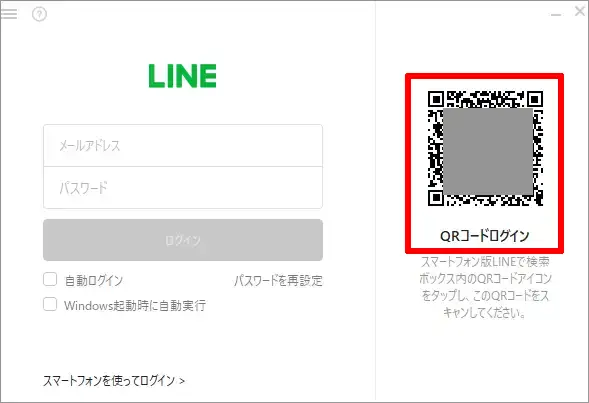This screenshot has height=403, width=589.
Task: Focus the メールアドレス input field
Action: click(x=183, y=145)
